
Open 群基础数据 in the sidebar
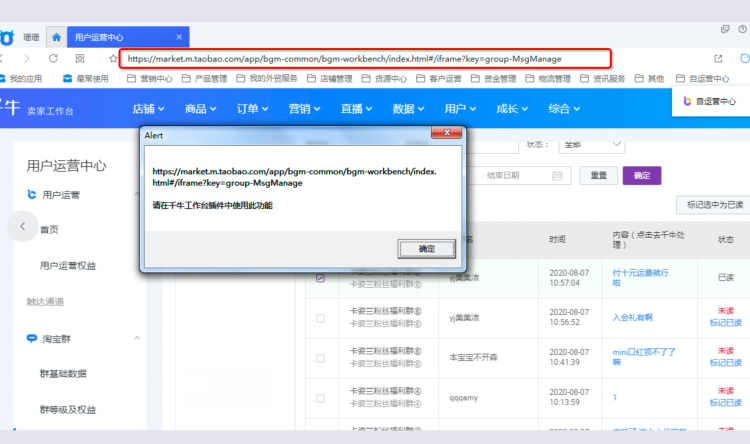coord(63,374)
